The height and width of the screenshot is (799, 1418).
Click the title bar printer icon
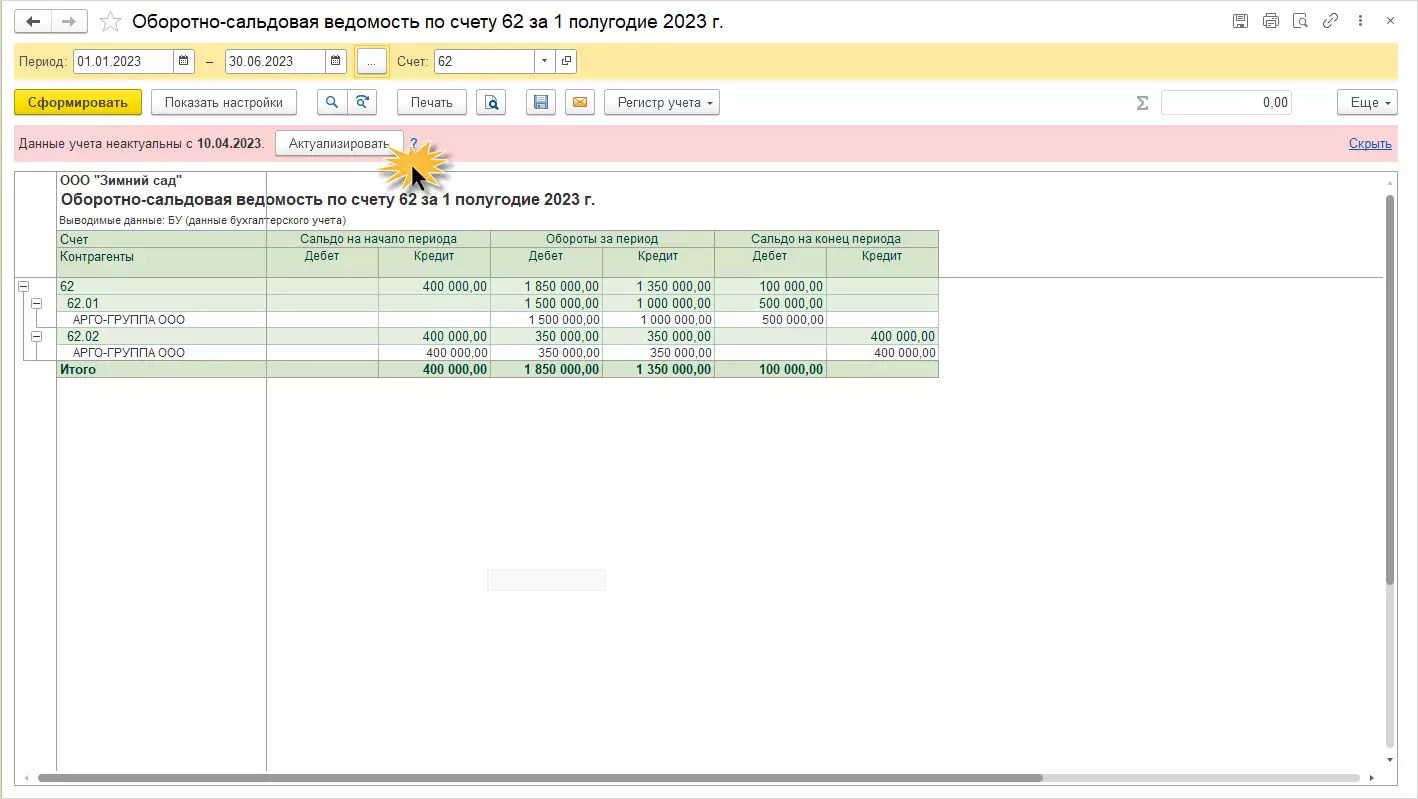(1271, 21)
